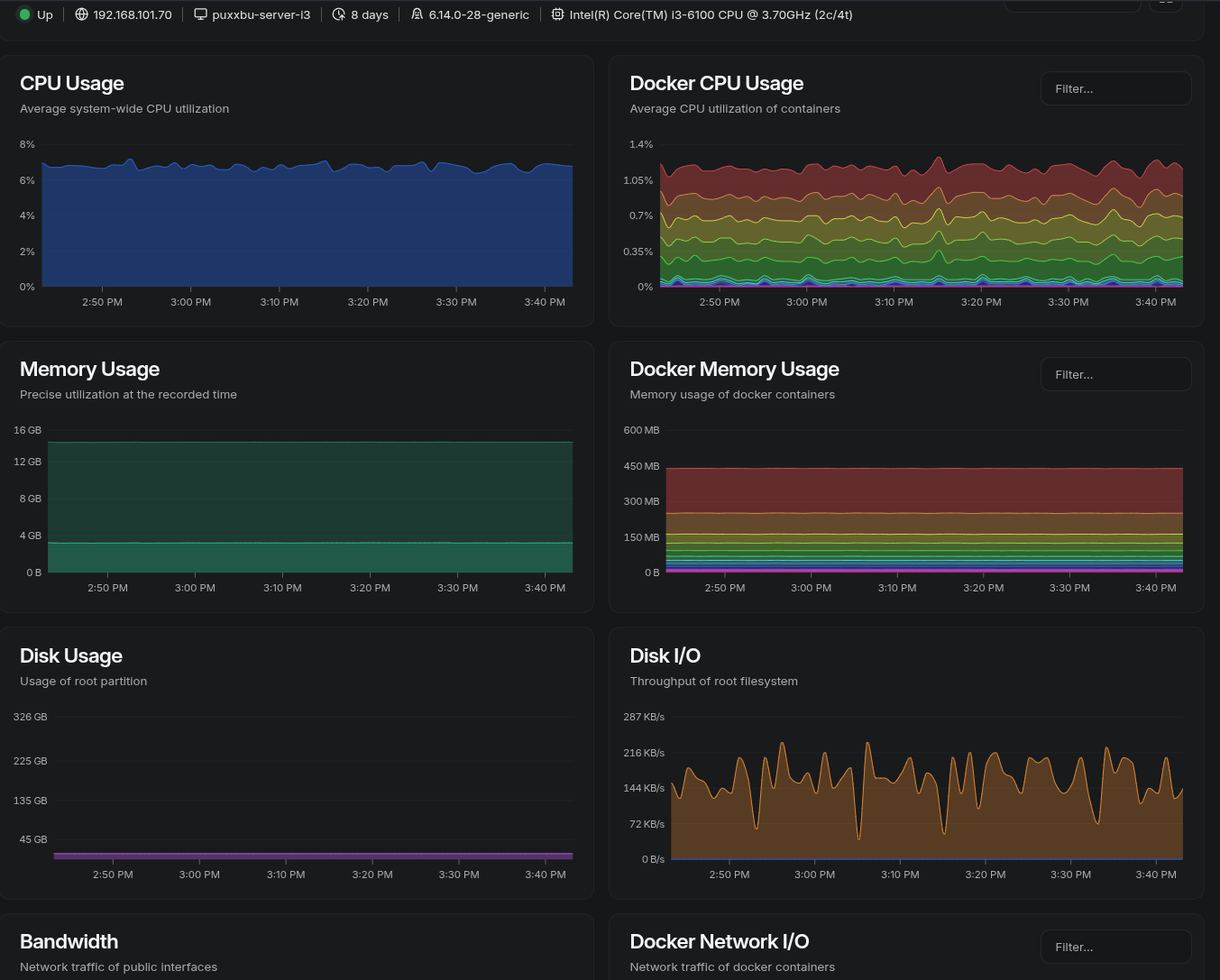1220x980 pixels.
Task: Click the CPU chip icon before Intel Core
Action: 557,14
